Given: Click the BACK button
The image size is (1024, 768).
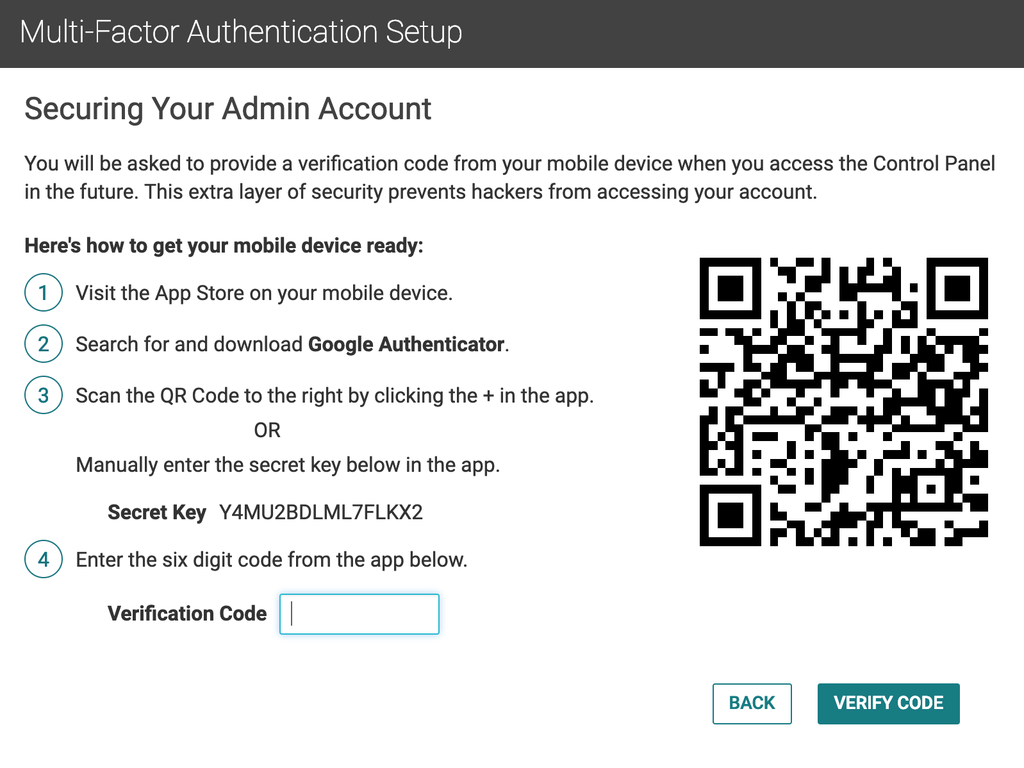Looking at the screenshot, I should 751,703.
